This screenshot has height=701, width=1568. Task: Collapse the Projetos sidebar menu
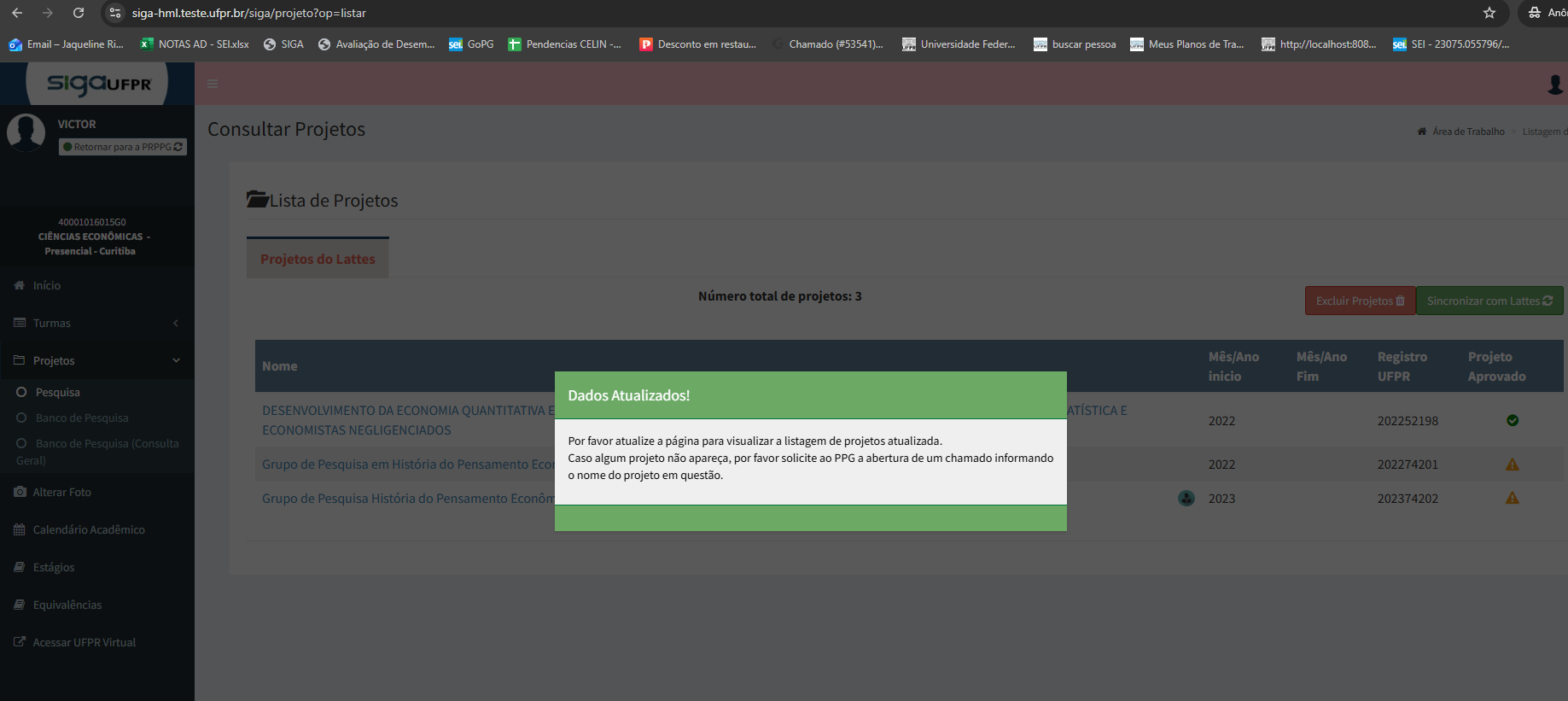[x=96, y=360]
